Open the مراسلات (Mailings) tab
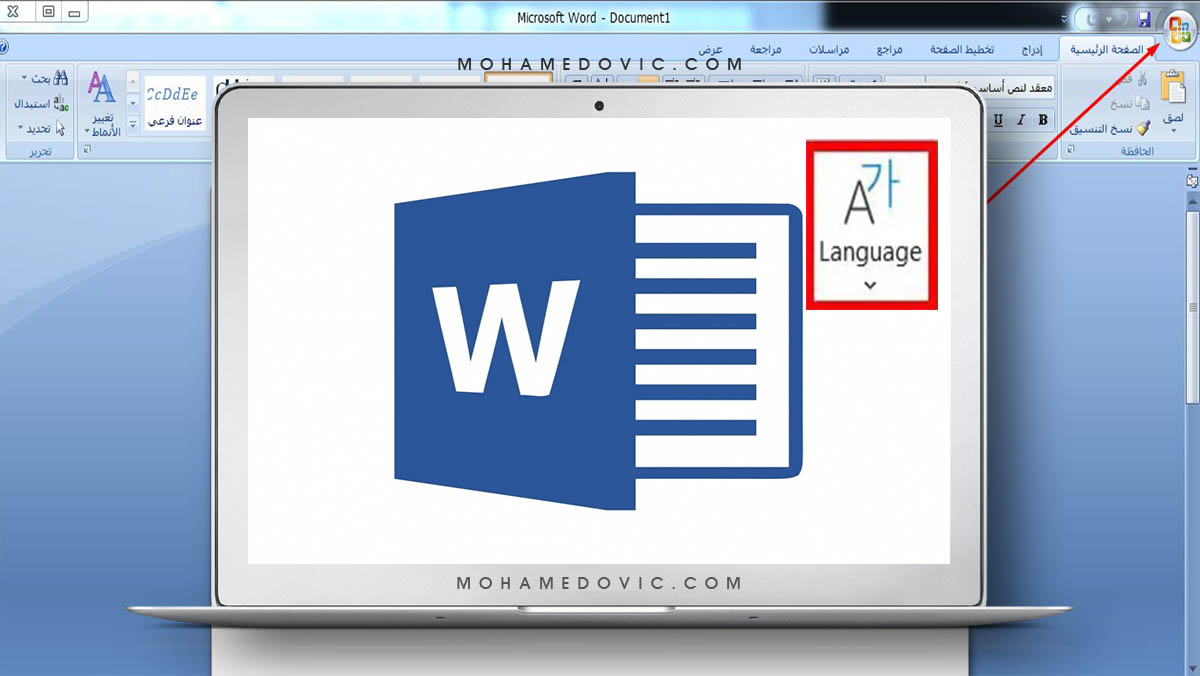This screenshot has height=676, width=1200. click(x=829, y=49)
